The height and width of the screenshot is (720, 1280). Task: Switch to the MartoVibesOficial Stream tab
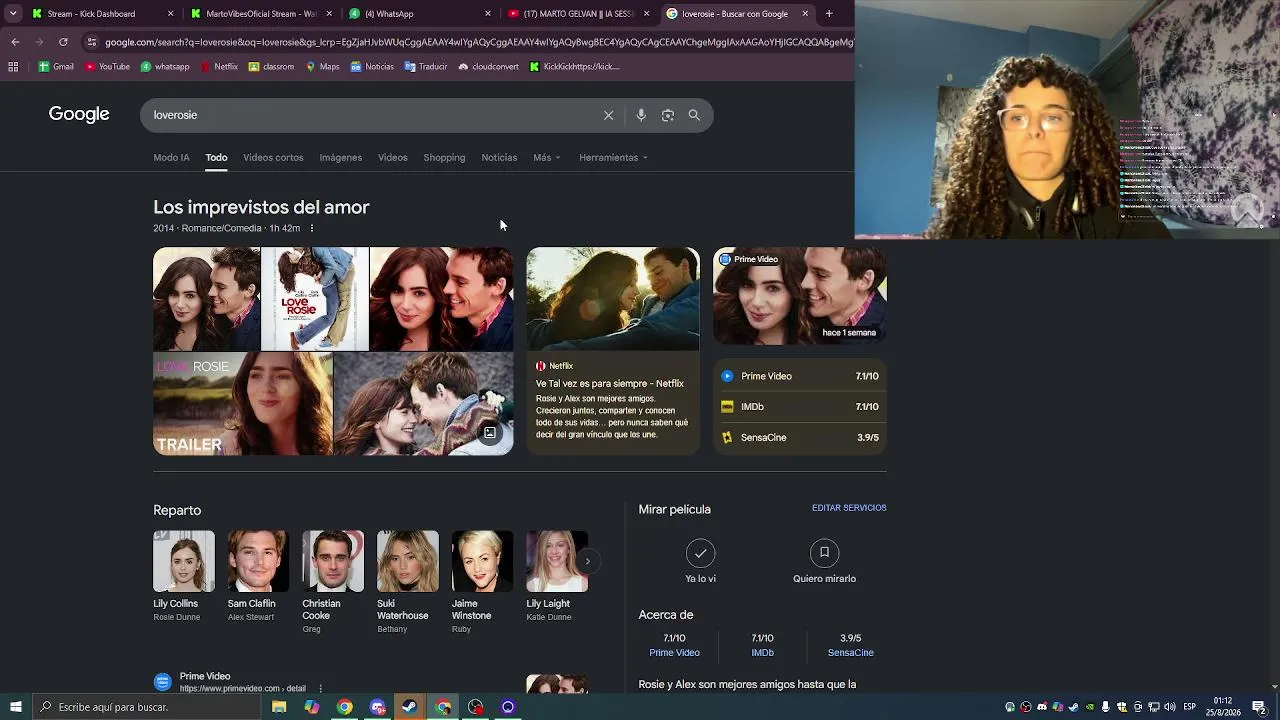pyautogui.click(x=262, y=14)
